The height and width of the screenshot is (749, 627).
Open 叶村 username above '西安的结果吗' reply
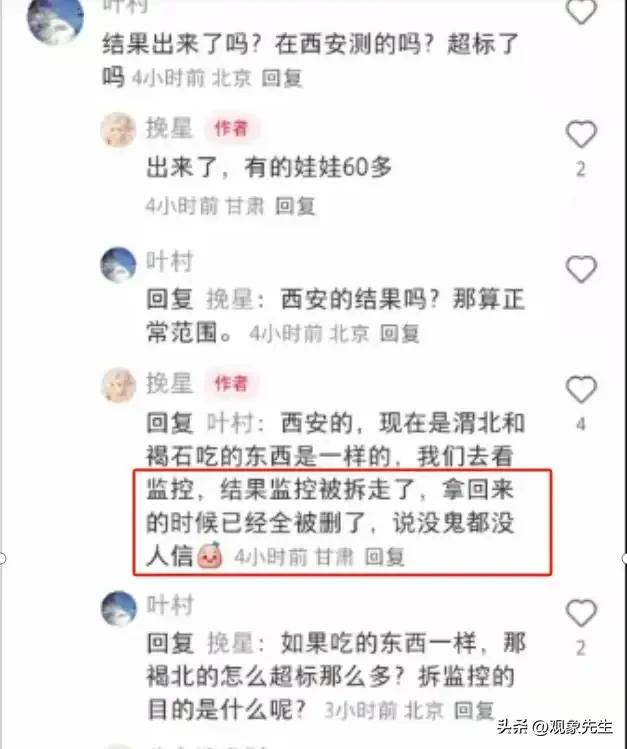[x=170, y=261]
